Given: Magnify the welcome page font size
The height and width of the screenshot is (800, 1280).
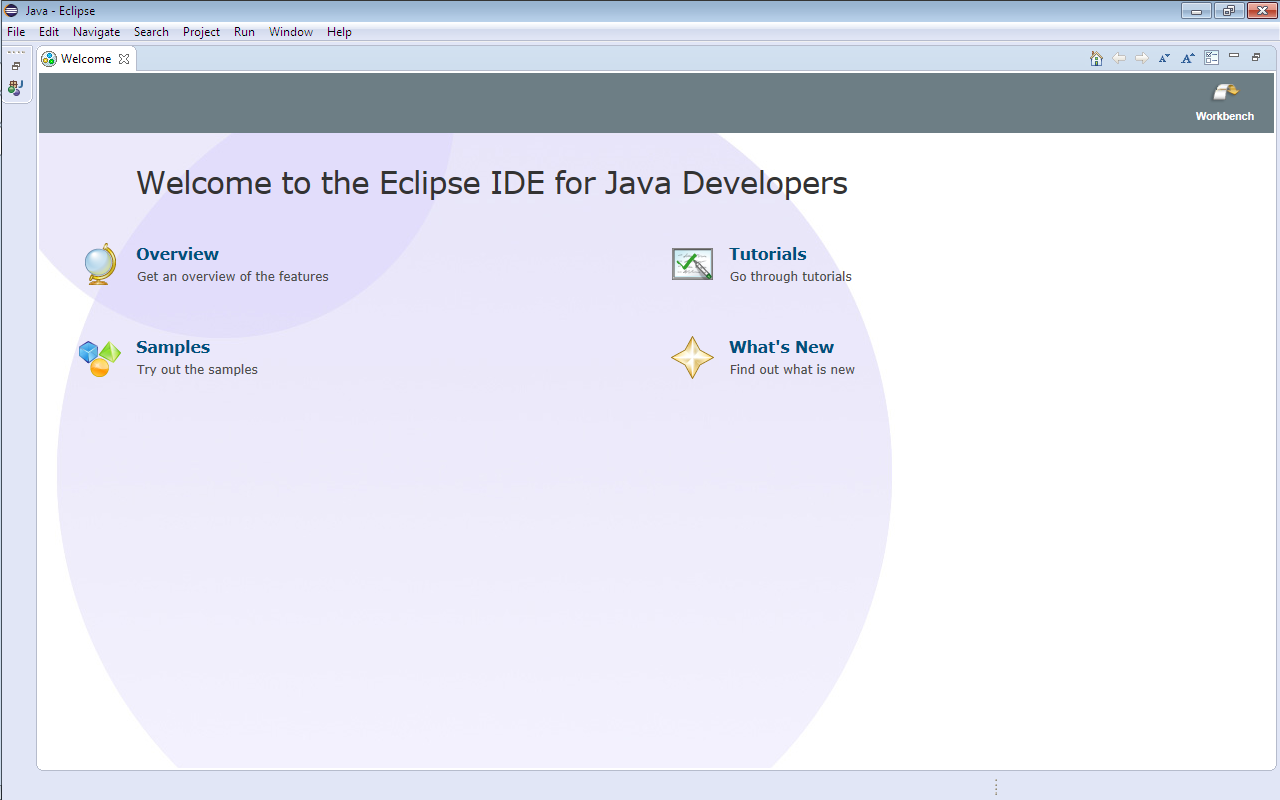Looking at the screenshot, I should [1188, 58].
